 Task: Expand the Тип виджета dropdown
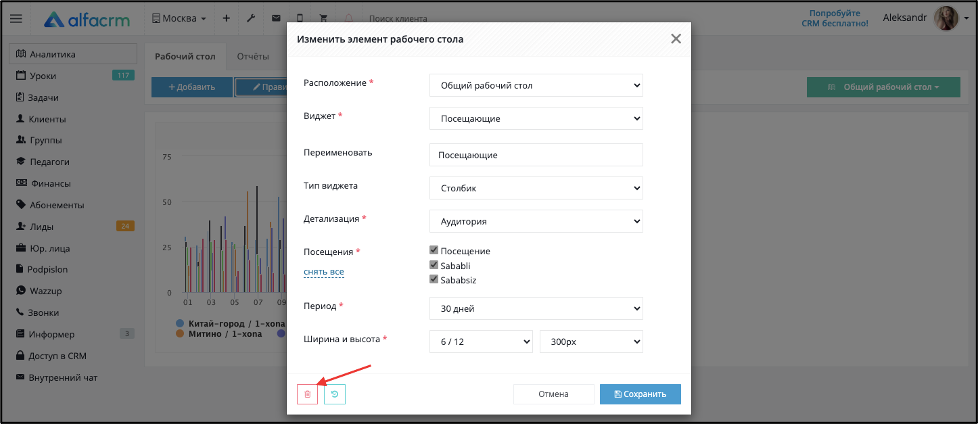(x=536, y=188)
